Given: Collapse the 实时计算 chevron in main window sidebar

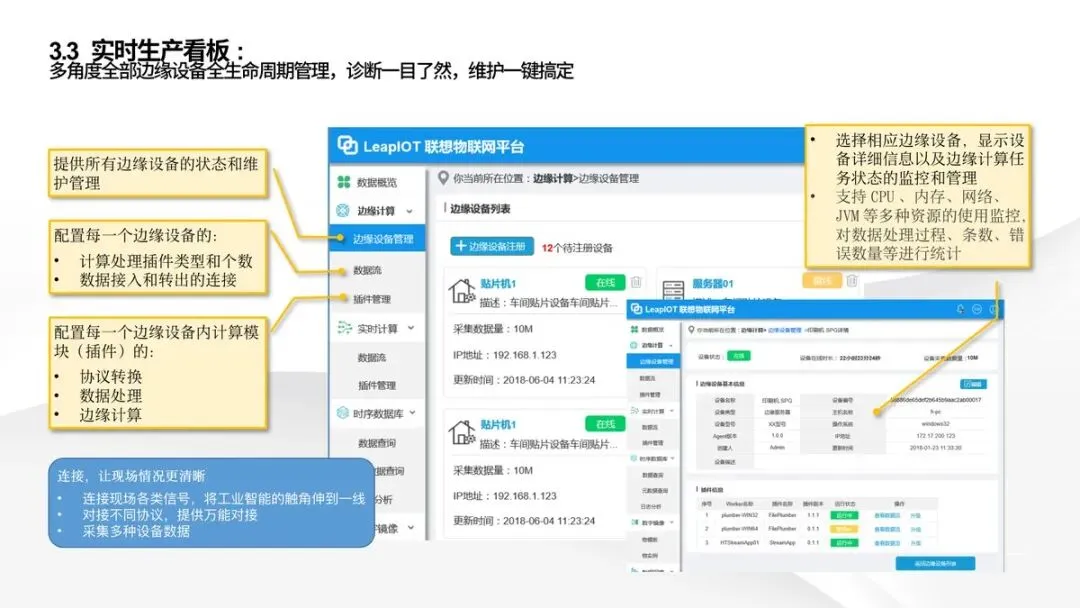Looking at the screenshot, I should click(x=411, y=328).
